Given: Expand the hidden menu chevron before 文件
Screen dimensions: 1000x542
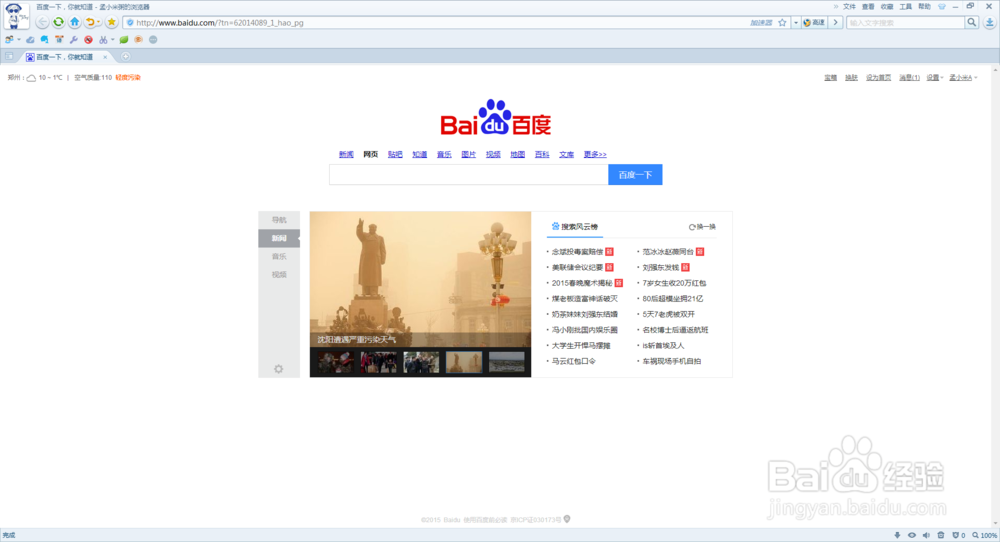Looking at the screenshot, I should [835, 6].
